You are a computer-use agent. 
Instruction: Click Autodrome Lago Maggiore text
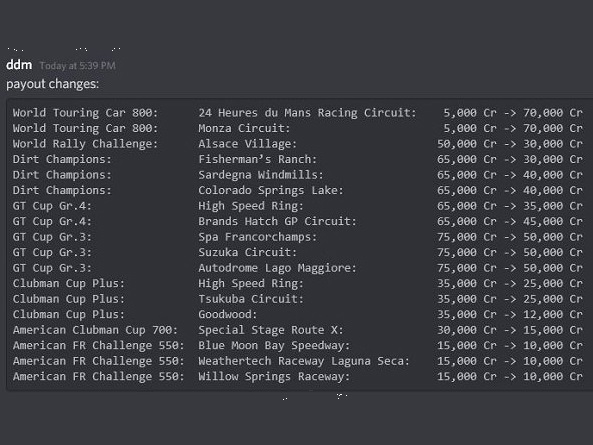pos(277,268)
